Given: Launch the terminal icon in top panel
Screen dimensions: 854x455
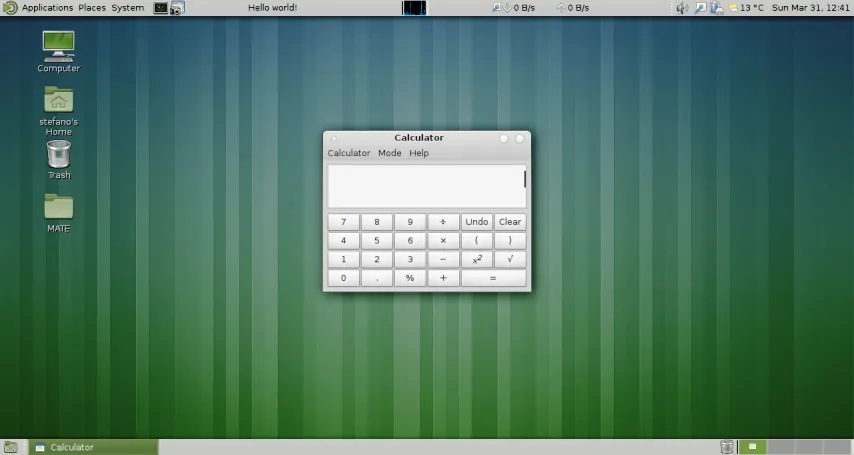Looking at the screenshot, I should [161, 8].
